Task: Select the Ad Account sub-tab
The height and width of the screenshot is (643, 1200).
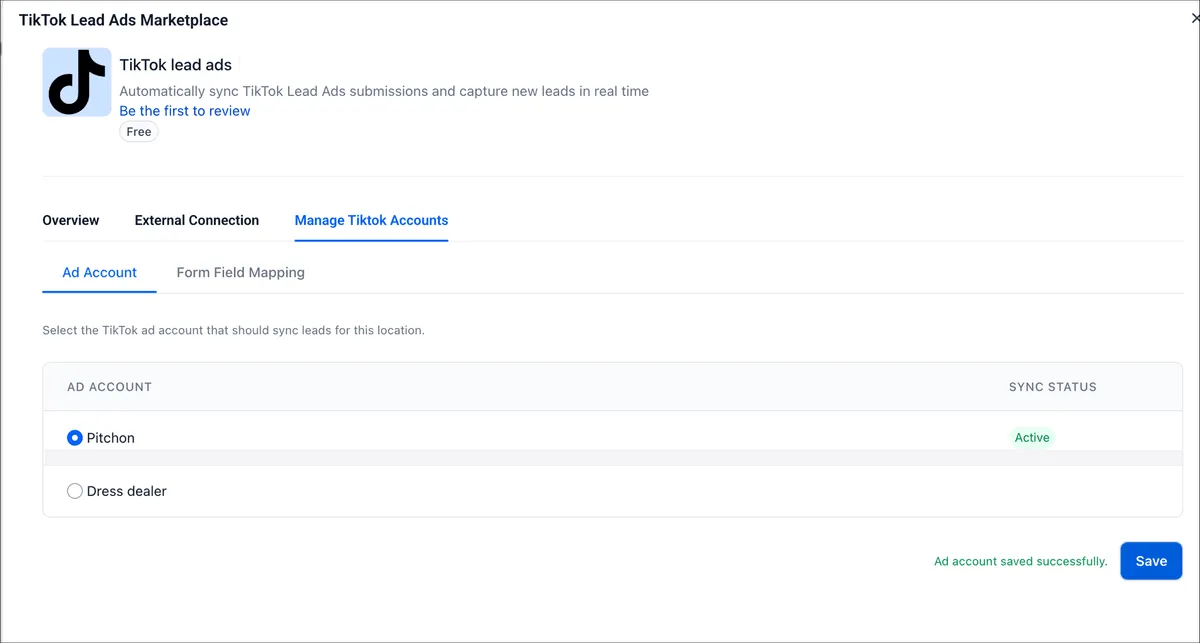Action: click(100, 272)
